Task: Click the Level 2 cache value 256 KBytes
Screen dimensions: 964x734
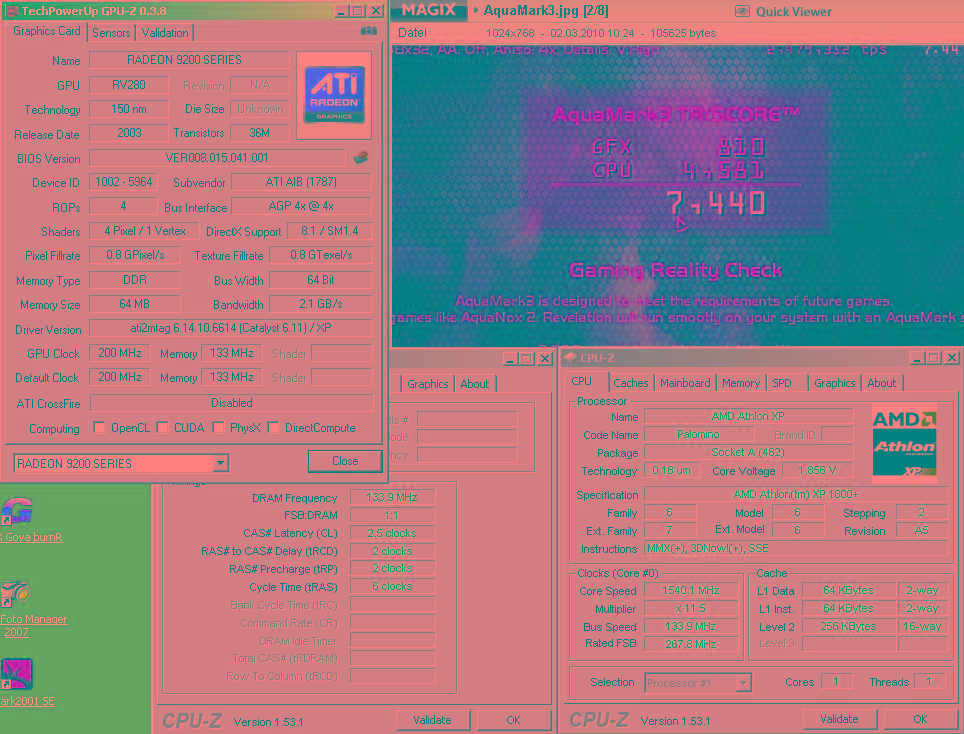Action: point(848,626)
